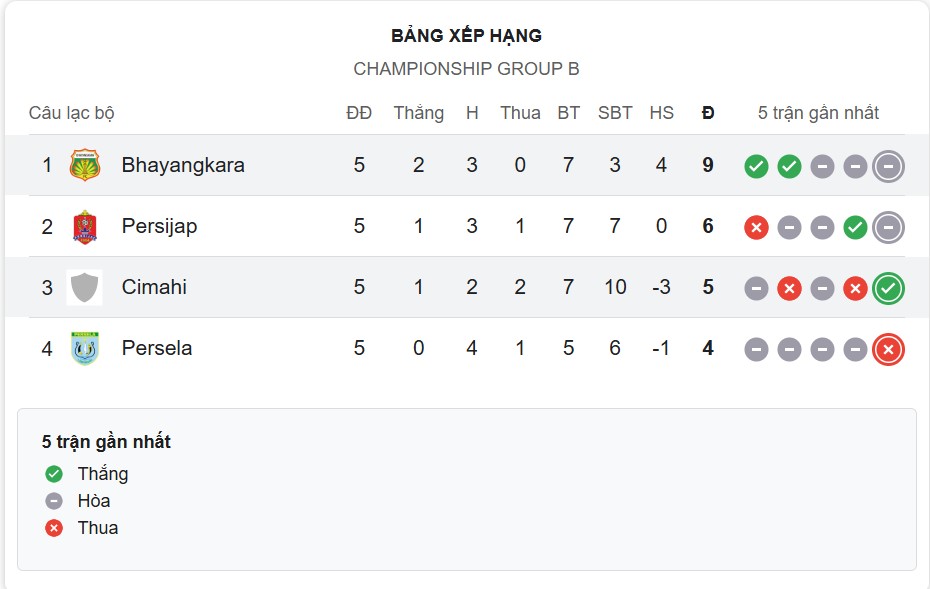The height and width of the screenshot is (589, 930).
Task: Click the red cross icon next to Thua
Action: (53, 528)
